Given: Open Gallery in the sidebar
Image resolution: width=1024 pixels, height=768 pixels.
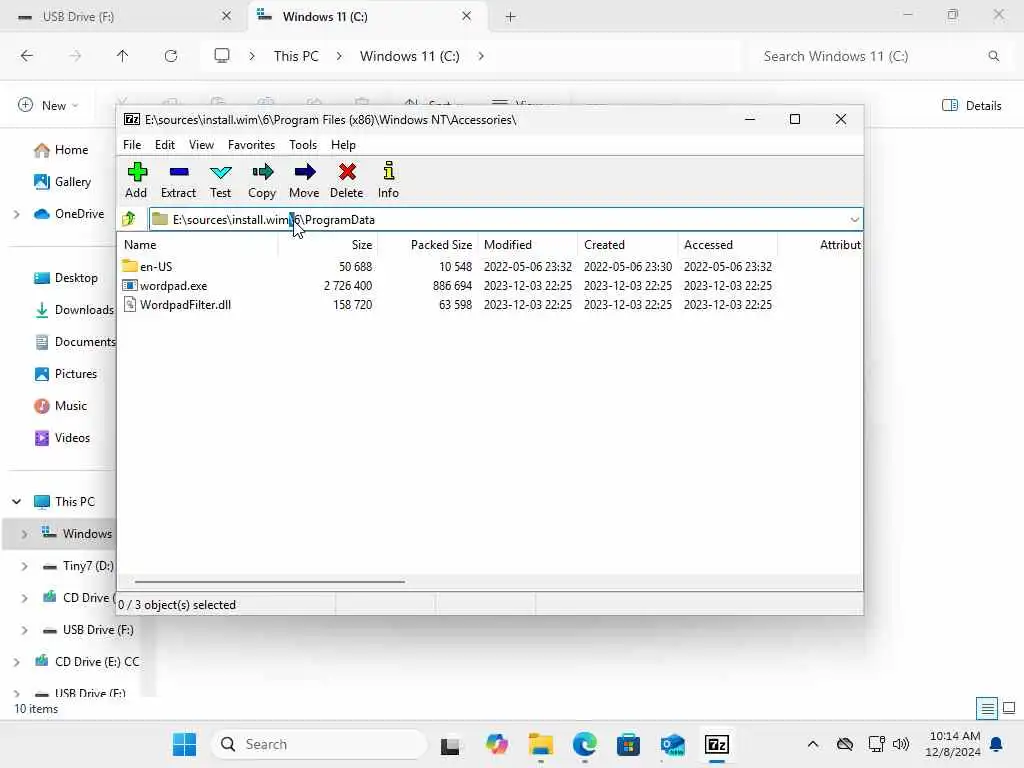Looking at the screenshot, I should click(x=63, y=182).
